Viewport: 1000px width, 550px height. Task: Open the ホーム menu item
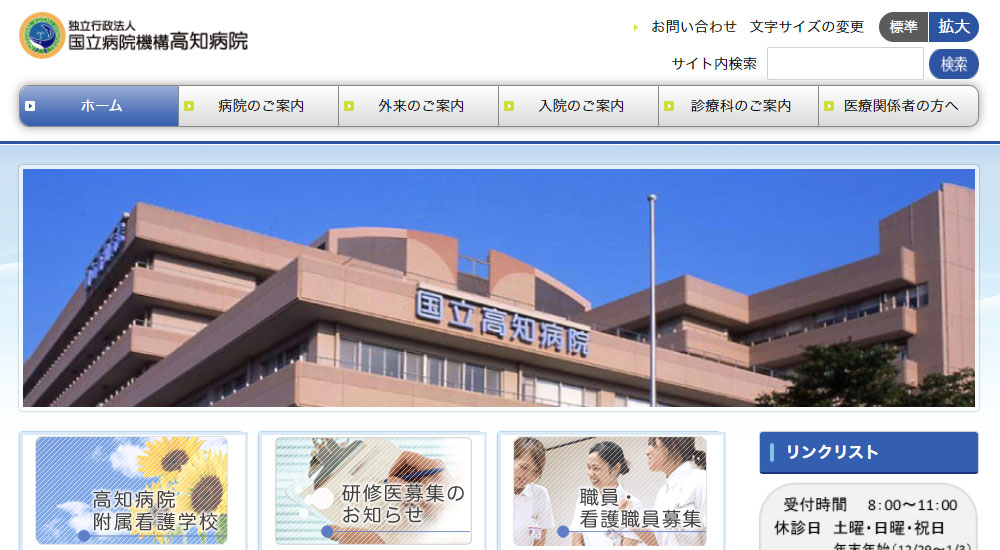[x=99, y=106]
